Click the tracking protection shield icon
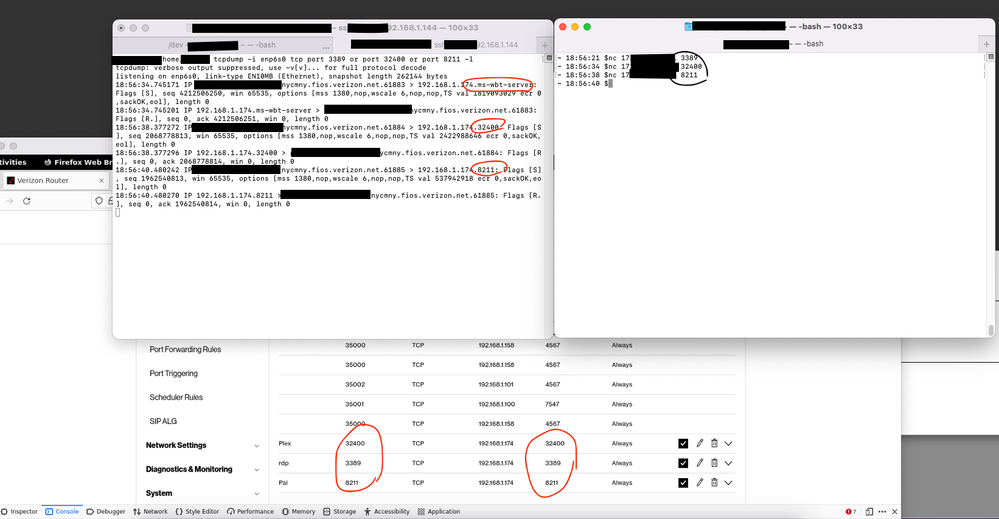The width and height of the screenshot is (999, 519). tap(99, 201)
